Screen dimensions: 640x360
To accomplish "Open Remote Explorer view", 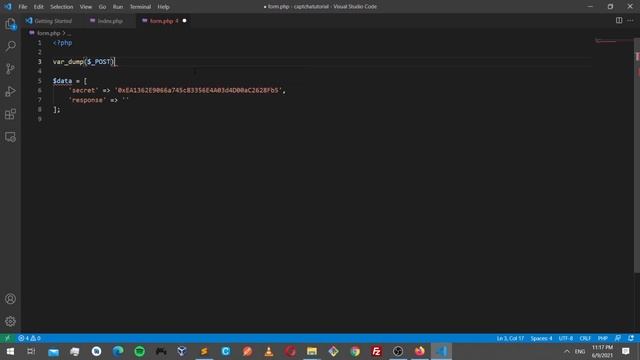I will click(x=11, y=137).
